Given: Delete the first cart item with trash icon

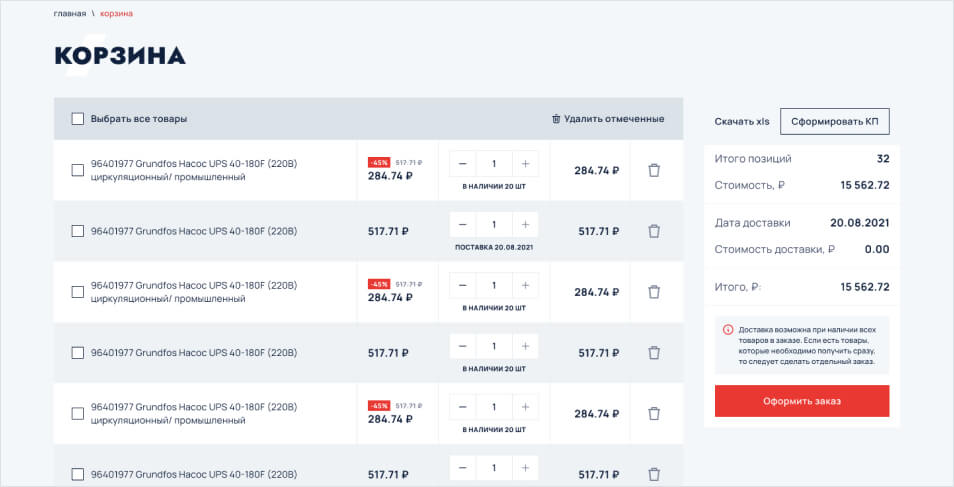Looking at the screenshot, I should click(654, 170).
